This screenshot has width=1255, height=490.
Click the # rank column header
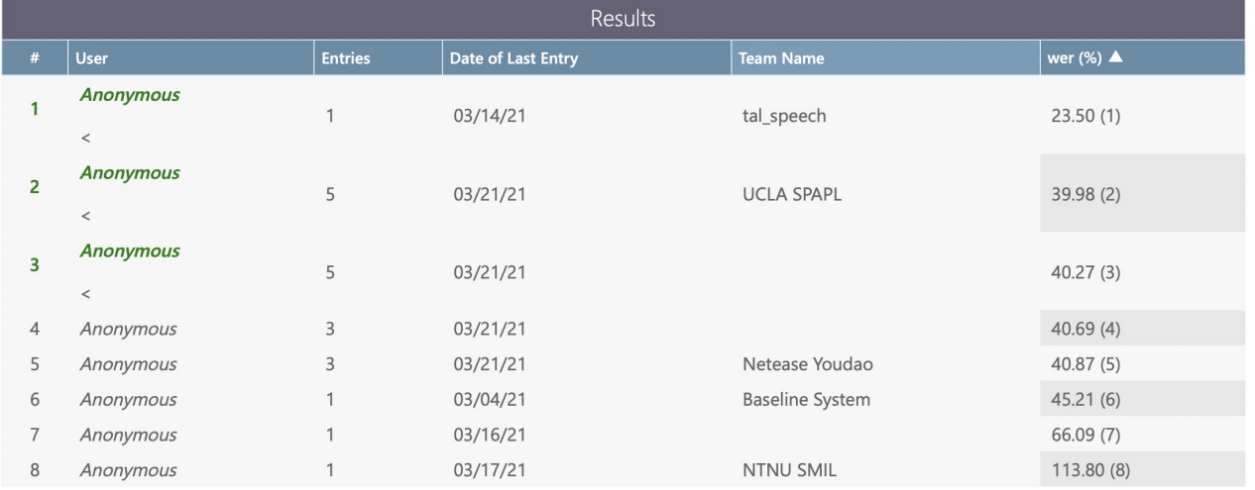click(x=34, y=59)
